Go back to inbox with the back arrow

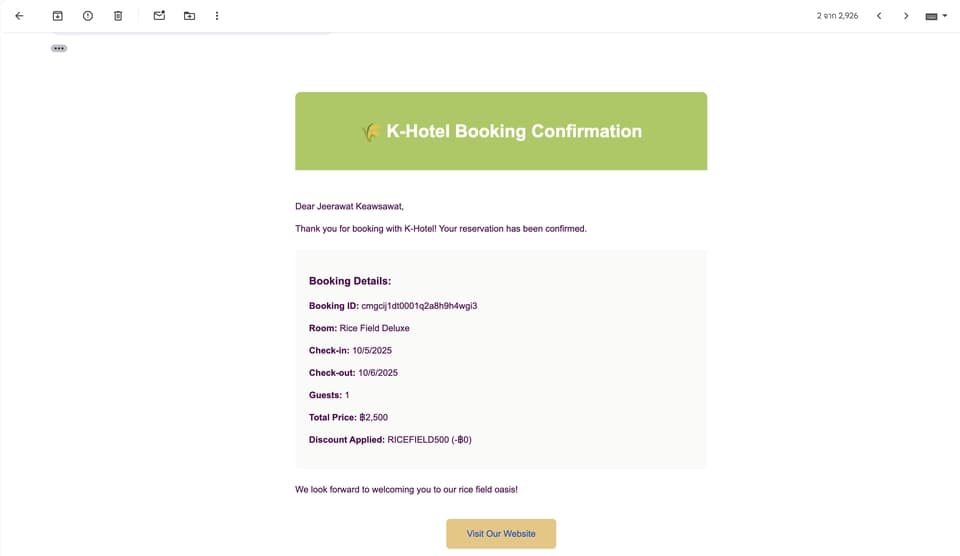tap(19, 16)
